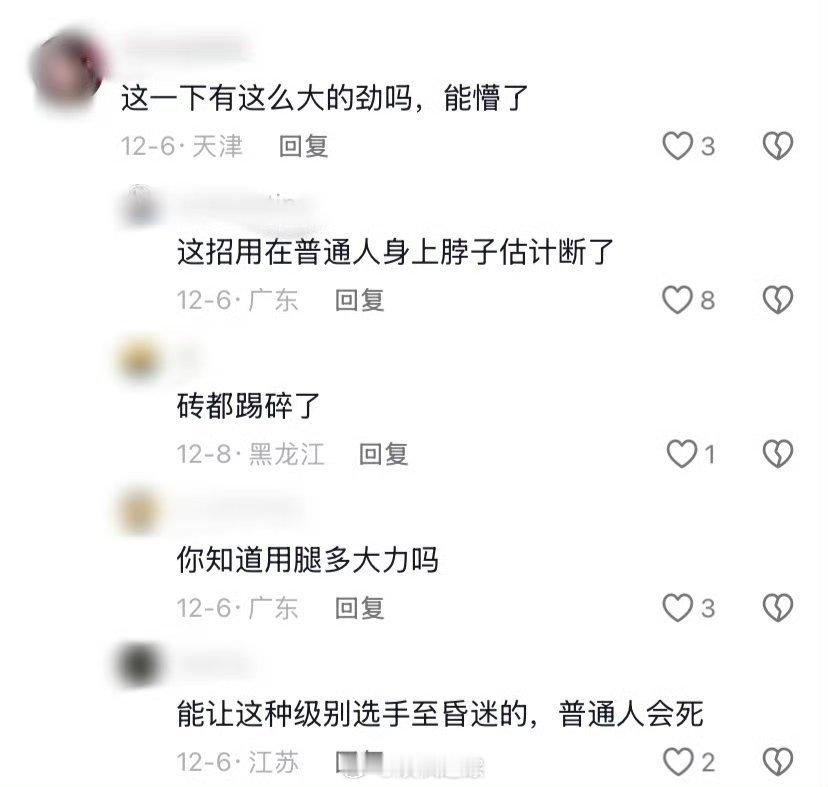Open avatar of 砖都踢碎了 commenter
The image size is (828, 787).
tap(139, 359)
